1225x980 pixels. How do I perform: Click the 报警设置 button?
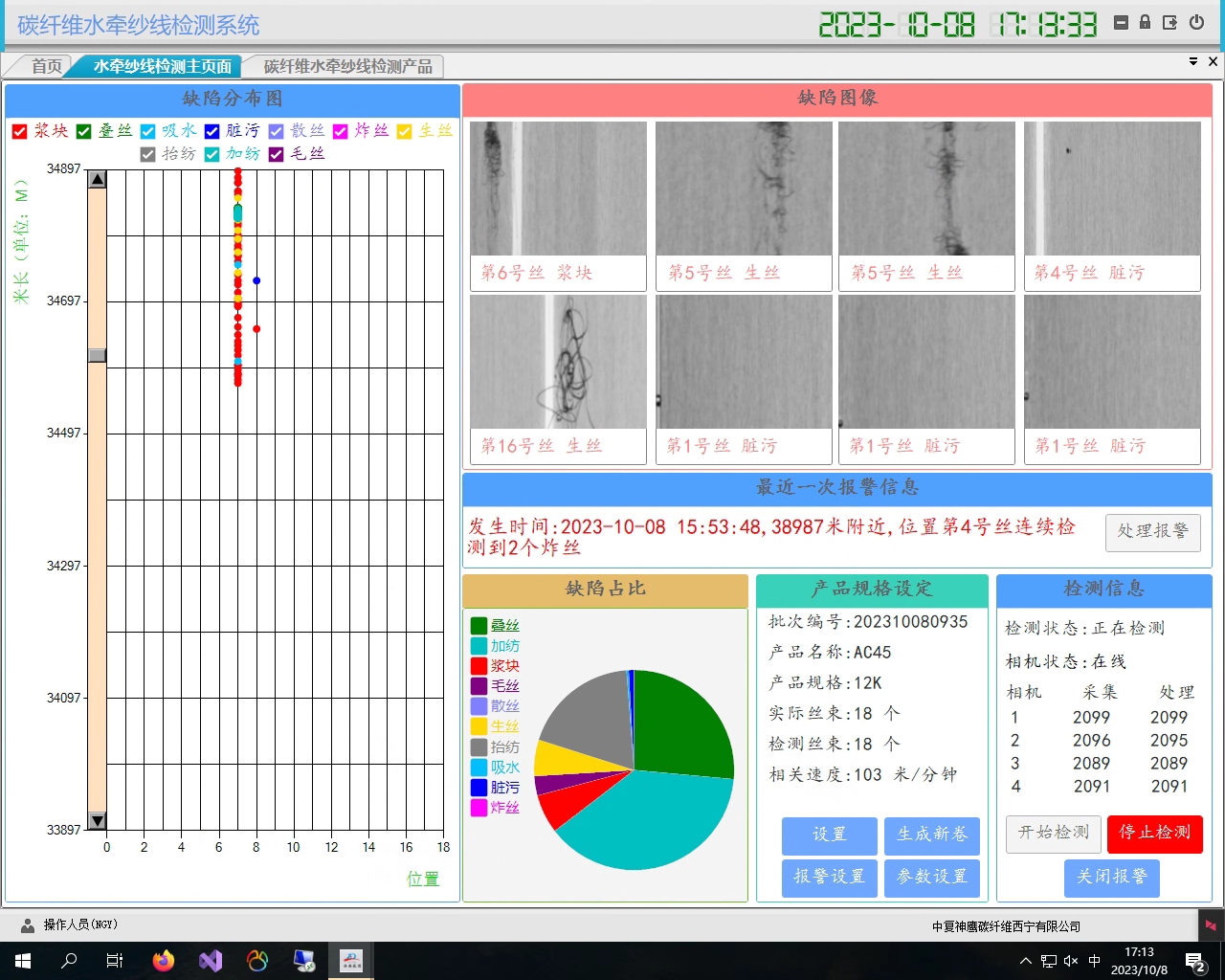[829, 877]
